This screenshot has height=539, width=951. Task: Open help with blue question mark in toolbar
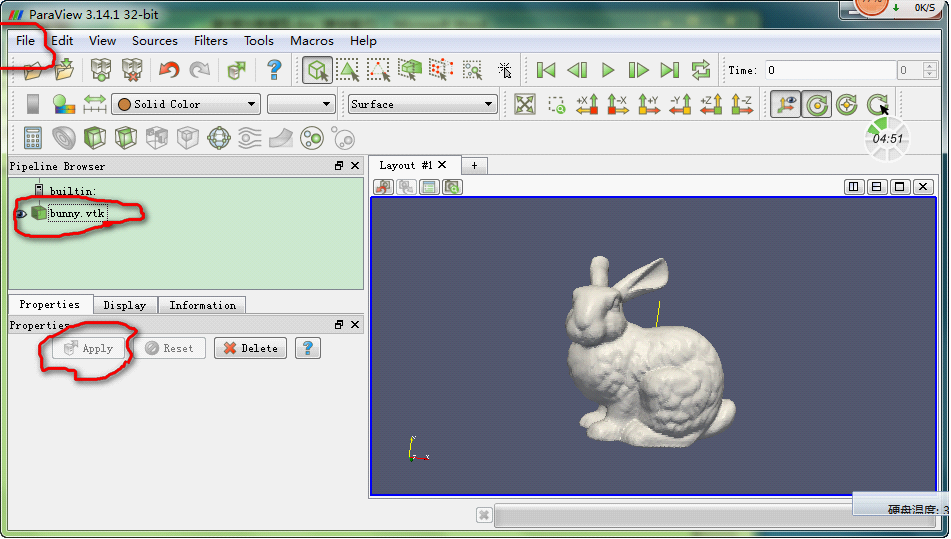click(x=274, y=70)
